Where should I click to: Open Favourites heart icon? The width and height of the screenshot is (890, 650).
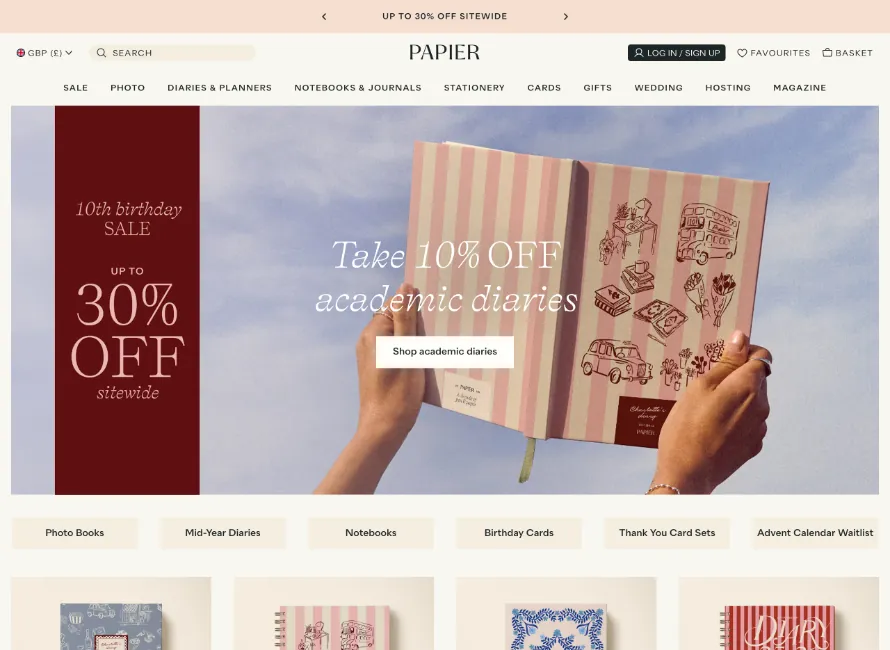coord(742,53)
